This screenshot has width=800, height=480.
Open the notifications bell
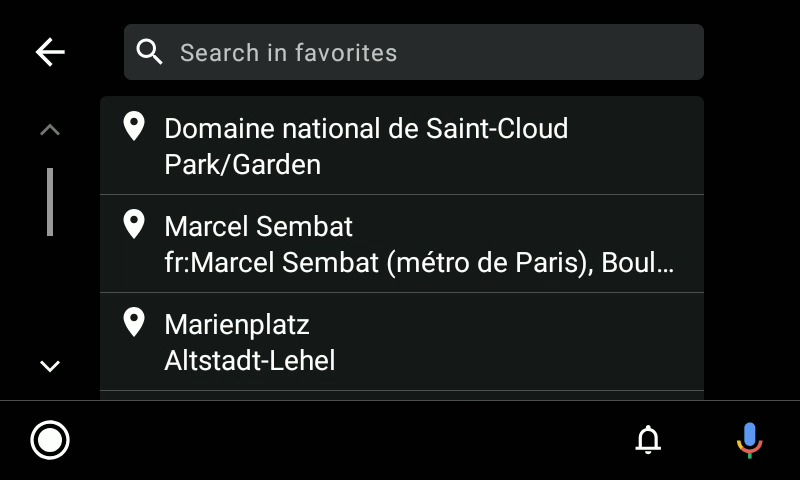(648, 439)
